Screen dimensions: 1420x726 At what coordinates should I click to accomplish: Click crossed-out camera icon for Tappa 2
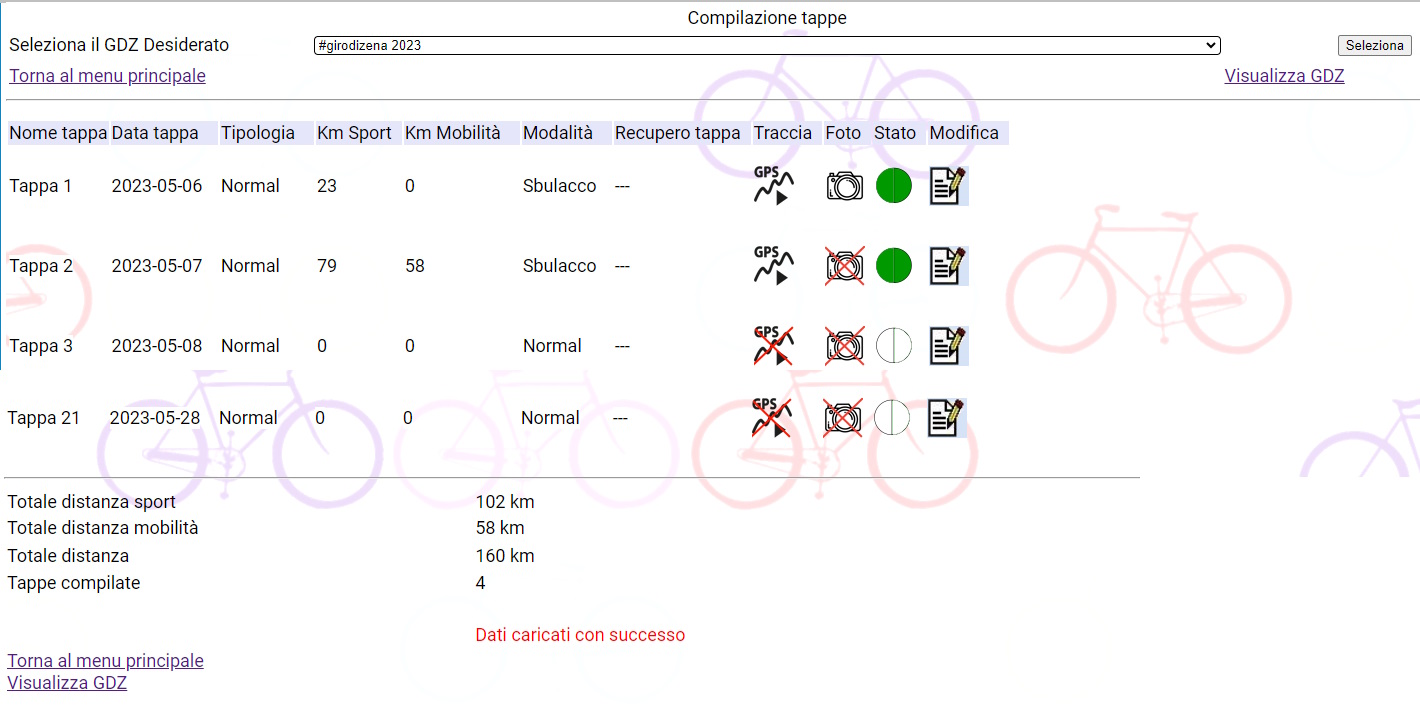pyautogui.click(x=844, y=266)
